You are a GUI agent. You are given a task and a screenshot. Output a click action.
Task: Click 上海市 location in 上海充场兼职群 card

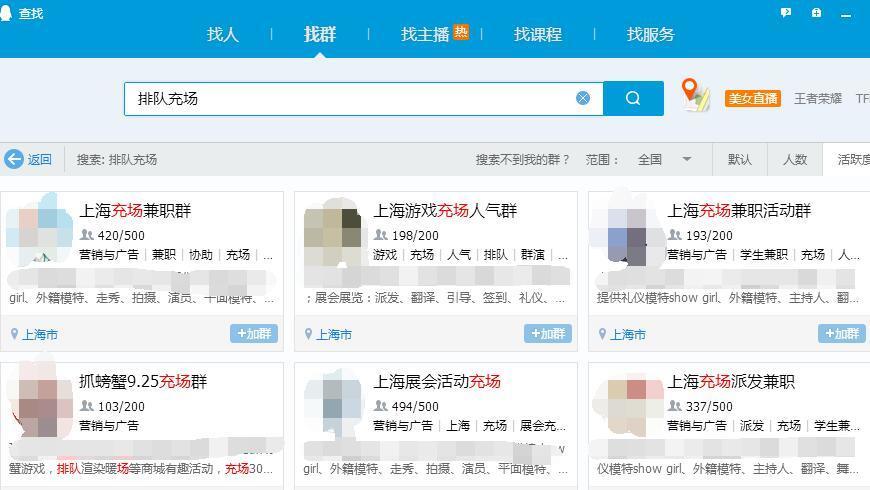coord(40,335)
